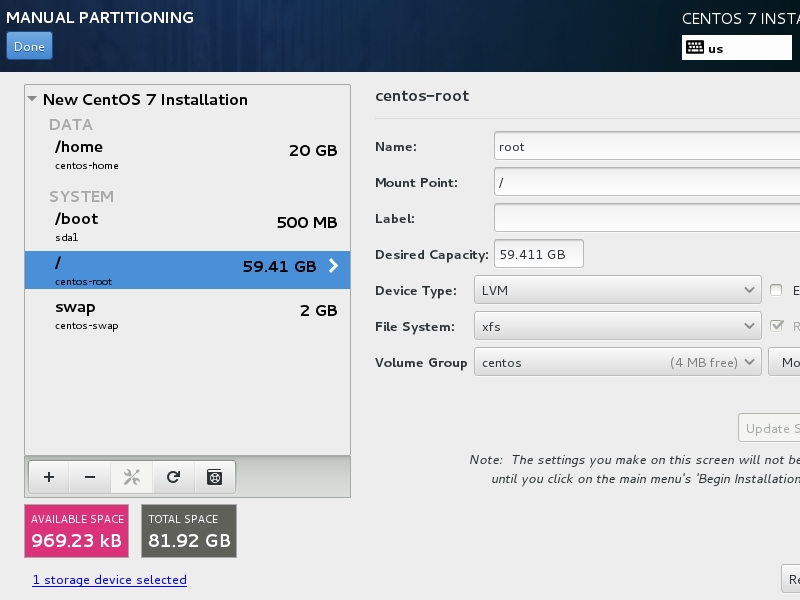The width and height of the screenshot is (800, 600).
Task: Click the keyboard layout icon
Action: (x=694, y=47)
